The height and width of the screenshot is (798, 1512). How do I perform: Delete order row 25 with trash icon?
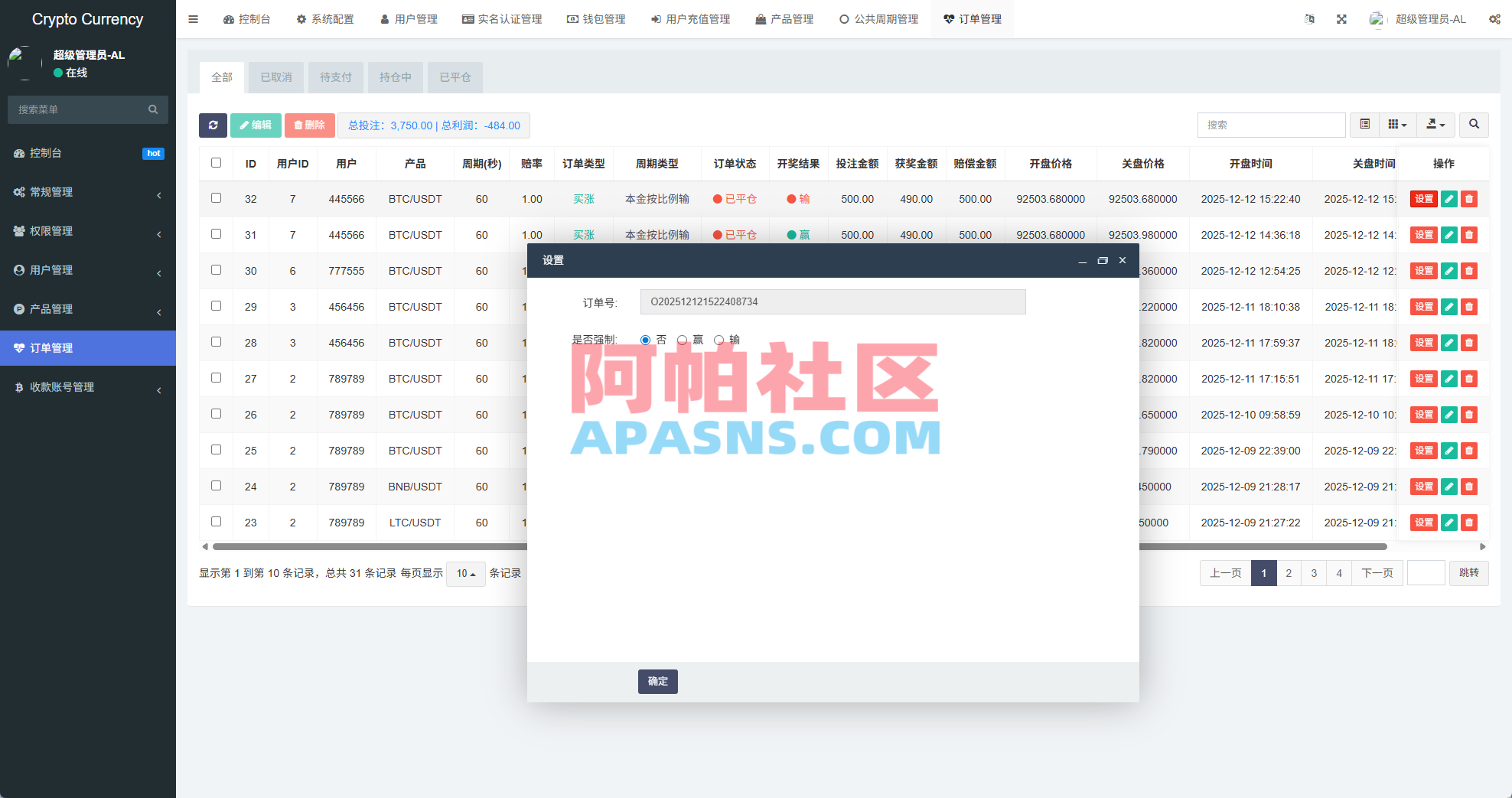[x=1468, y=451]
